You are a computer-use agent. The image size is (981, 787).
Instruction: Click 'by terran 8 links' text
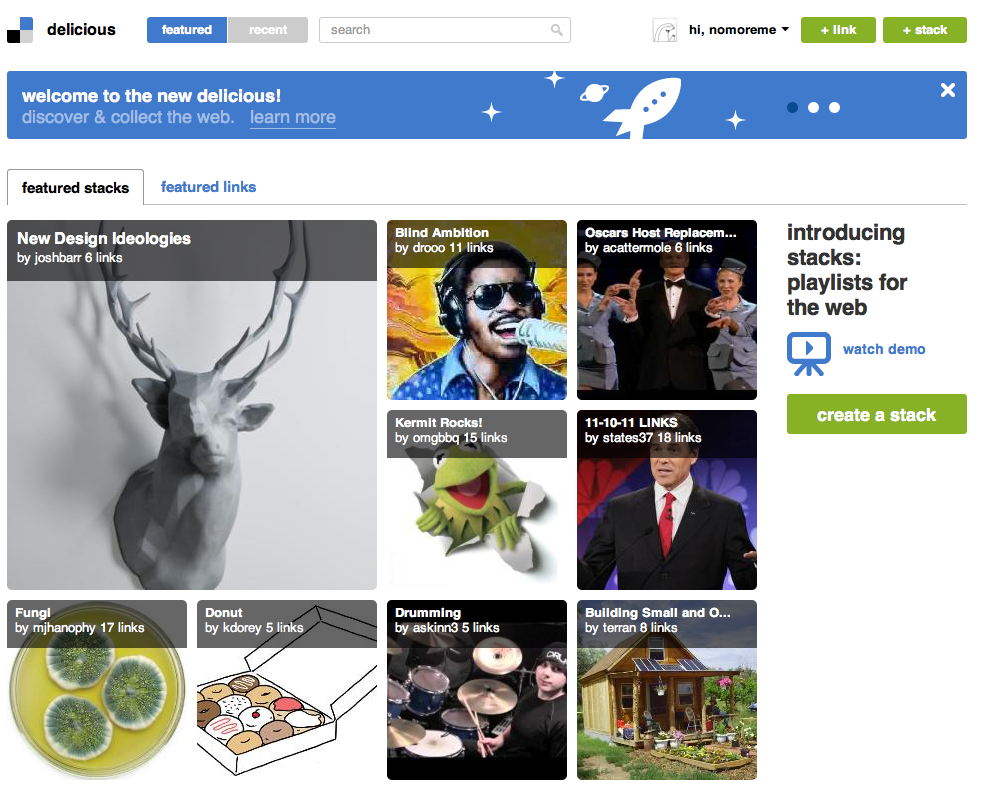click(x=631, y=627)
